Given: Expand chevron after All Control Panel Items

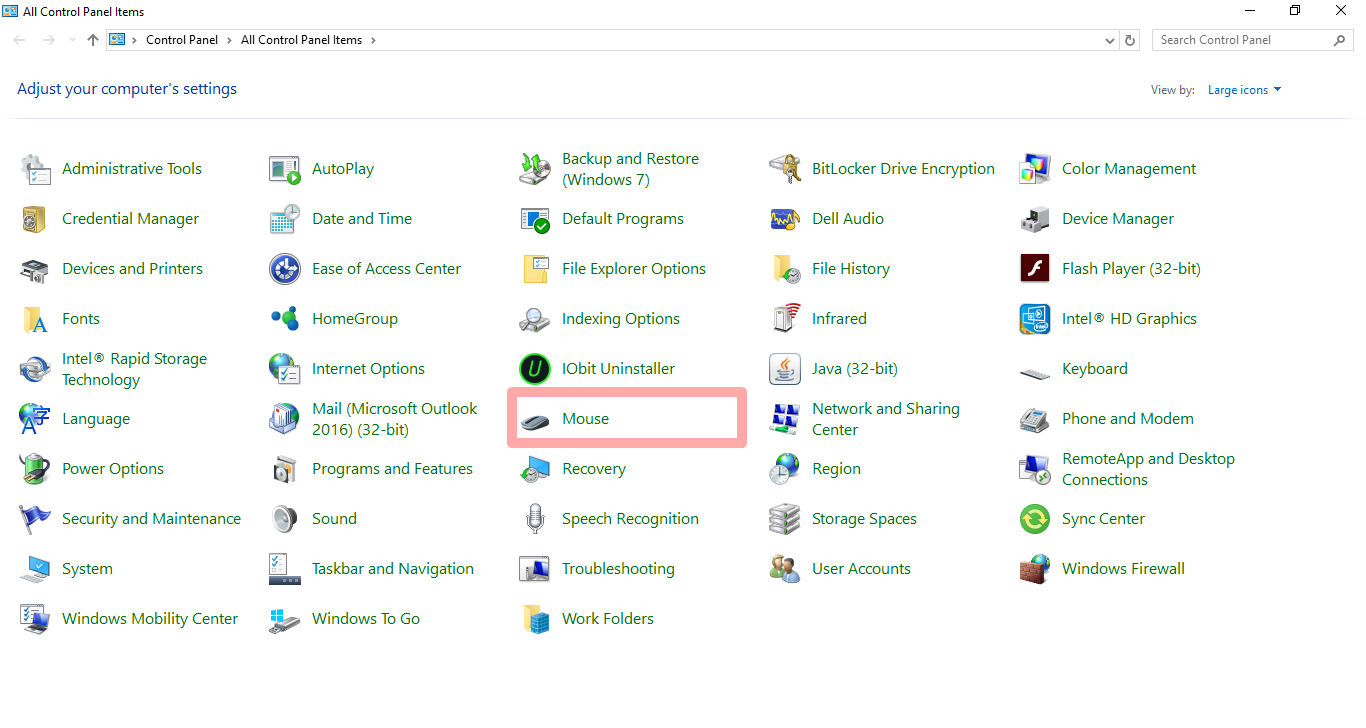Looking at the screenshot, I should tap(373, 40).
